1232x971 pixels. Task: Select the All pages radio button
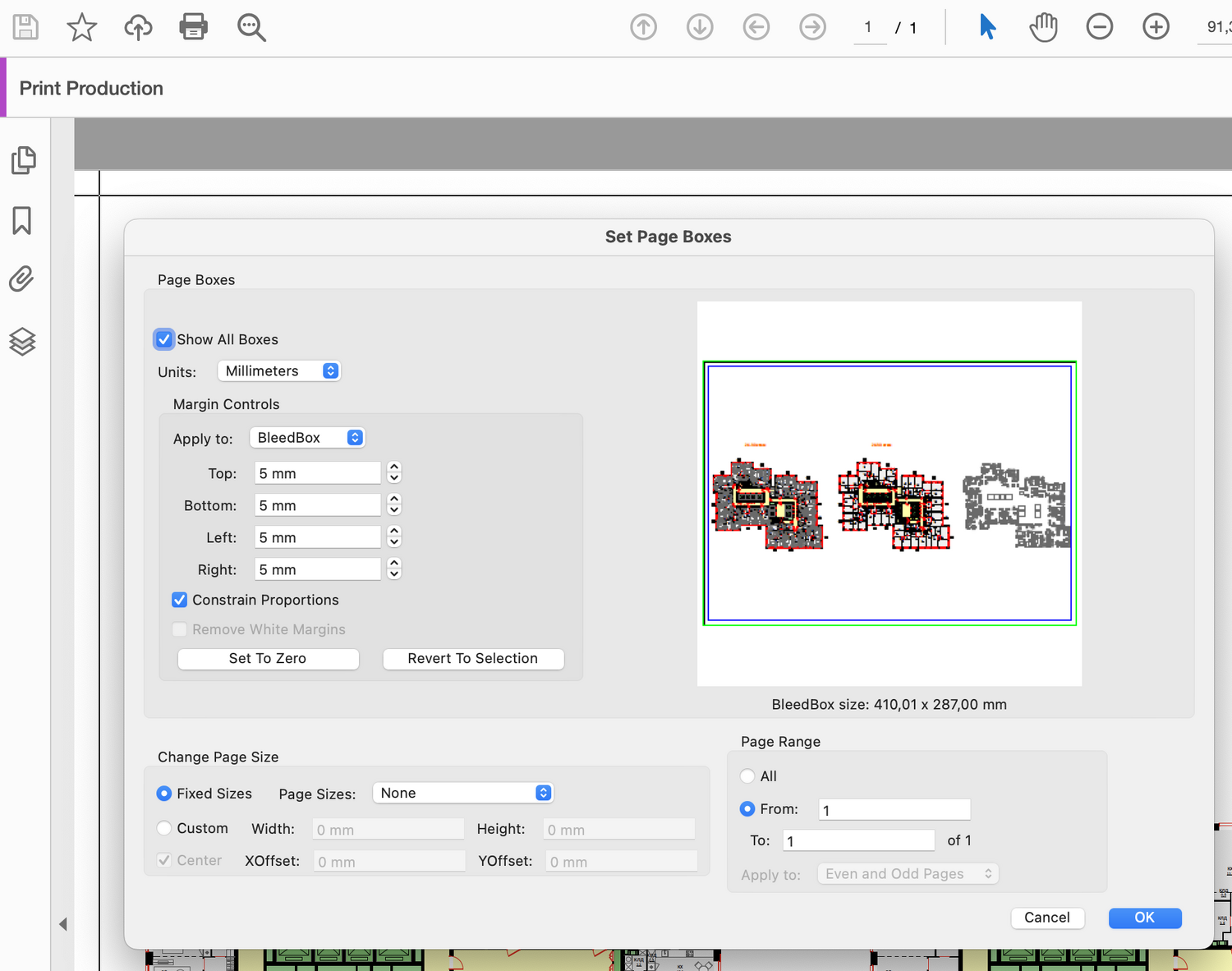(x=747, y=775)
